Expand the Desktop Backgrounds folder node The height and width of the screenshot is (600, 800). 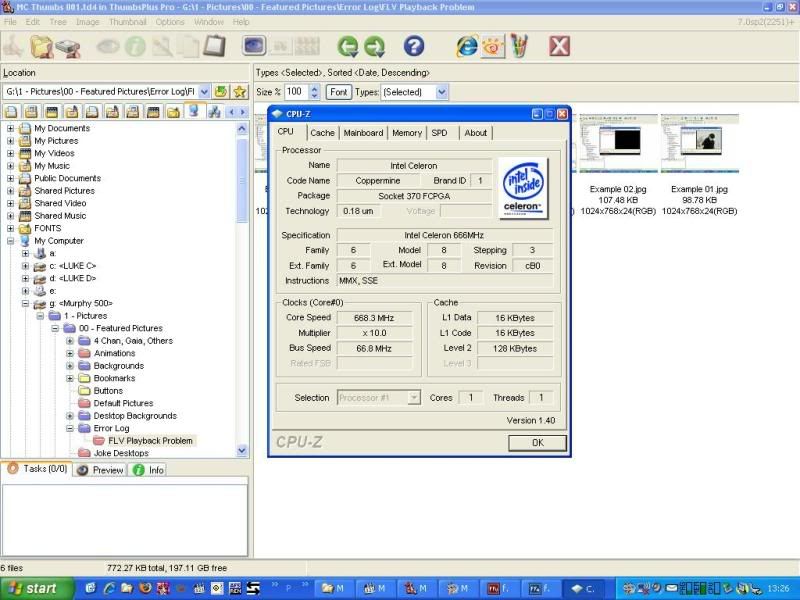(70, 416)
